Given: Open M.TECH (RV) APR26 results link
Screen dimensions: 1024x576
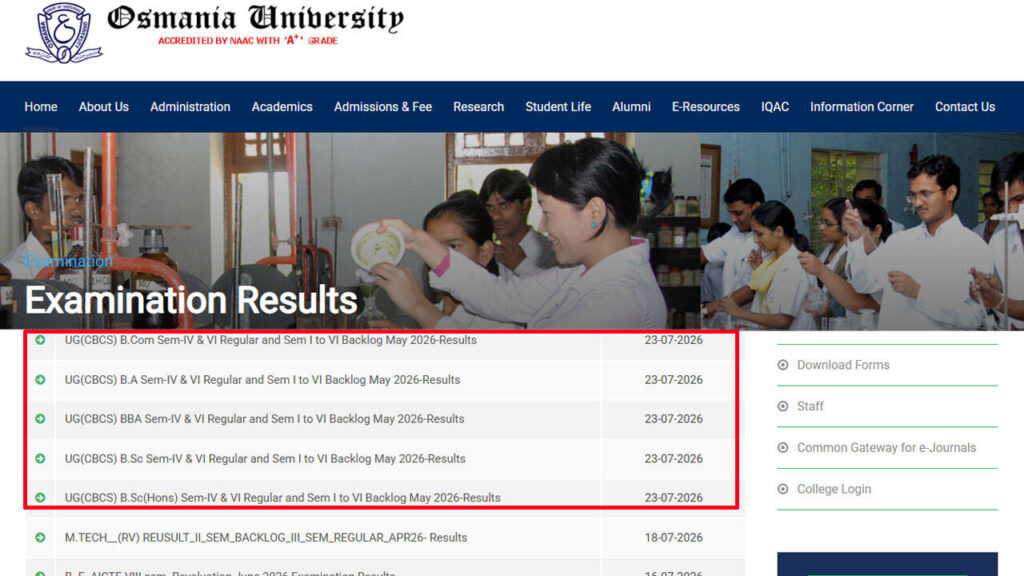Looking at the screenshot, I should tap(266, 537).
